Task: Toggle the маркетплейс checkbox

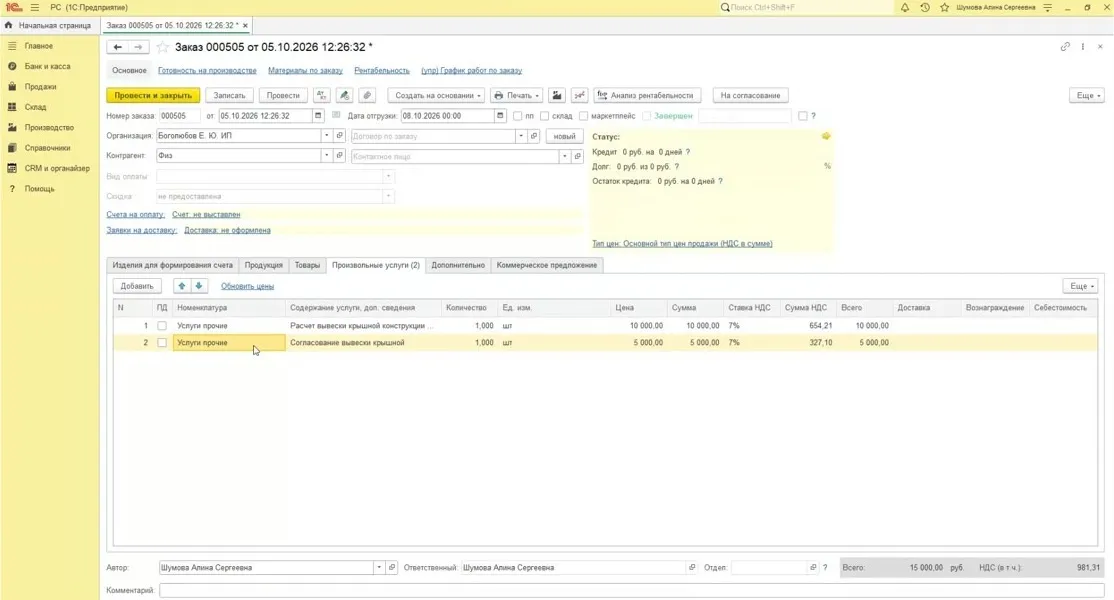Action: pos(583,116)
